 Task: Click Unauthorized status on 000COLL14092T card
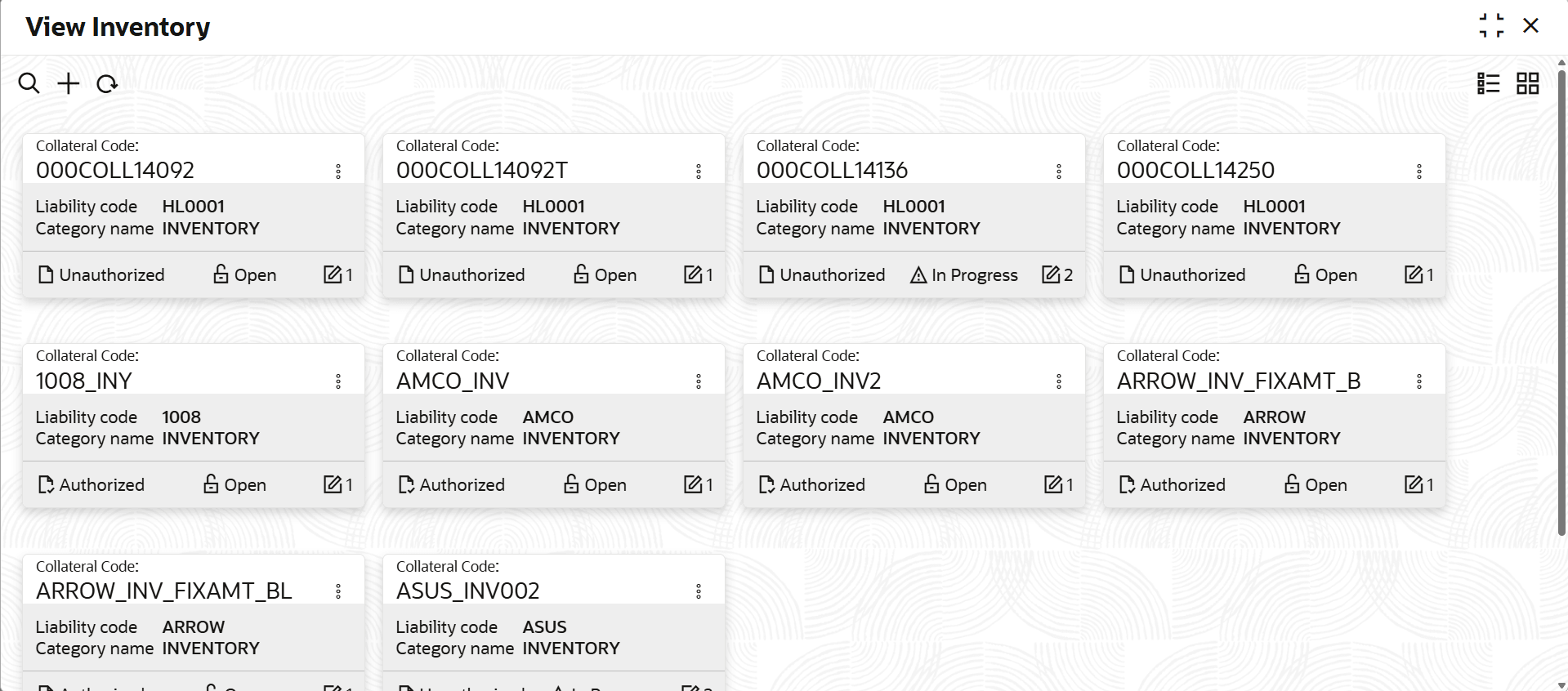pos(462,275)
